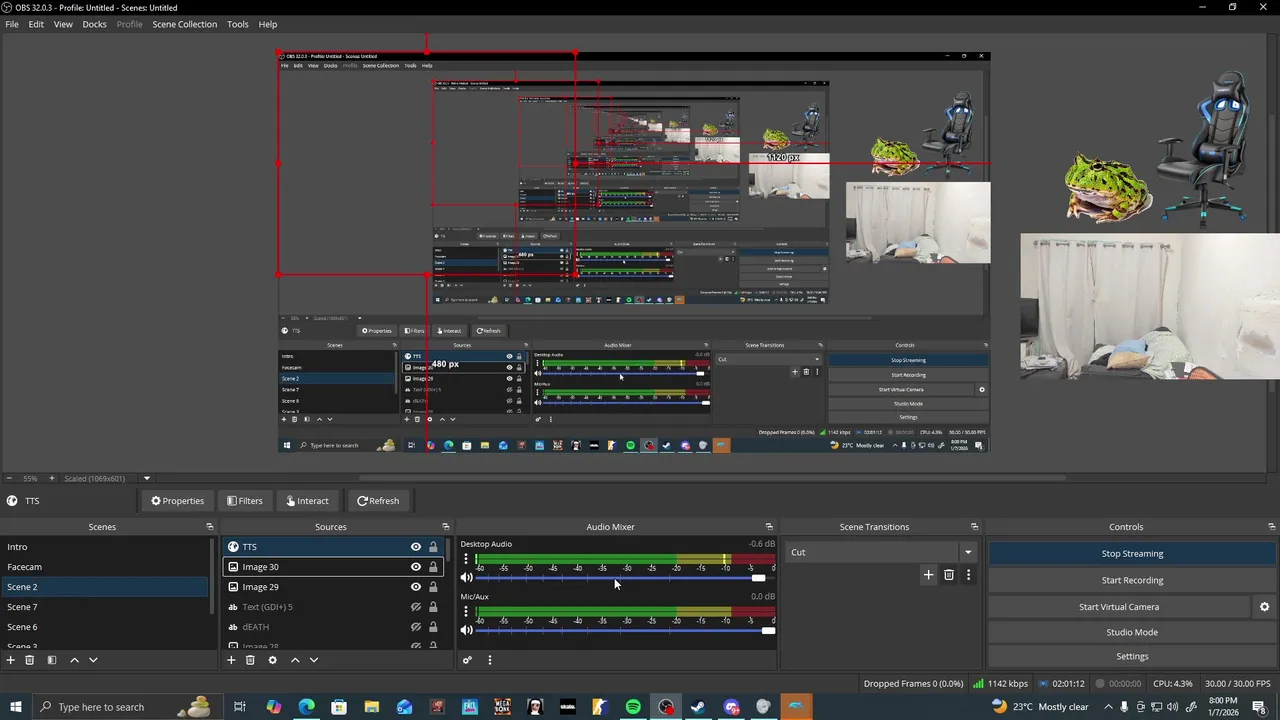This screenshot has width=1280, height=720.
Task: Open source properties gear in Sources toolbar
Action: 272,660
